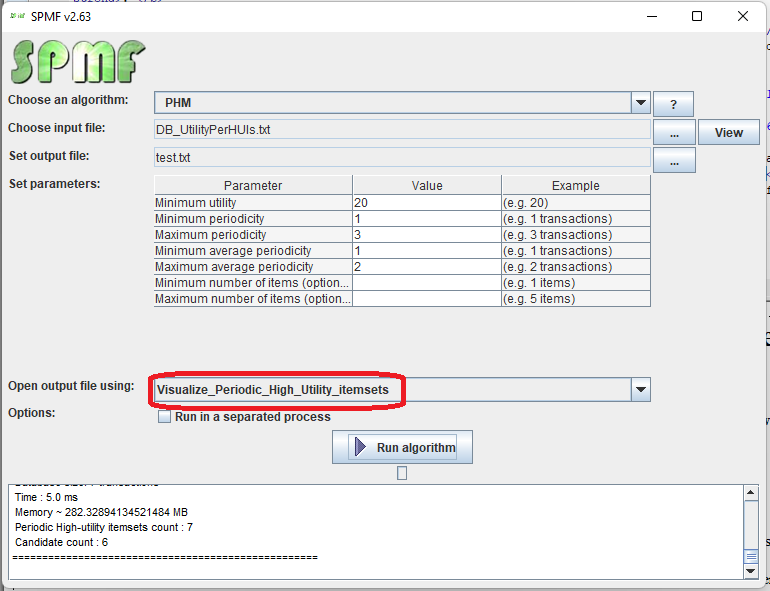Click the SPMF logo image
Viewport: 770px width, 591px height.
77,61
